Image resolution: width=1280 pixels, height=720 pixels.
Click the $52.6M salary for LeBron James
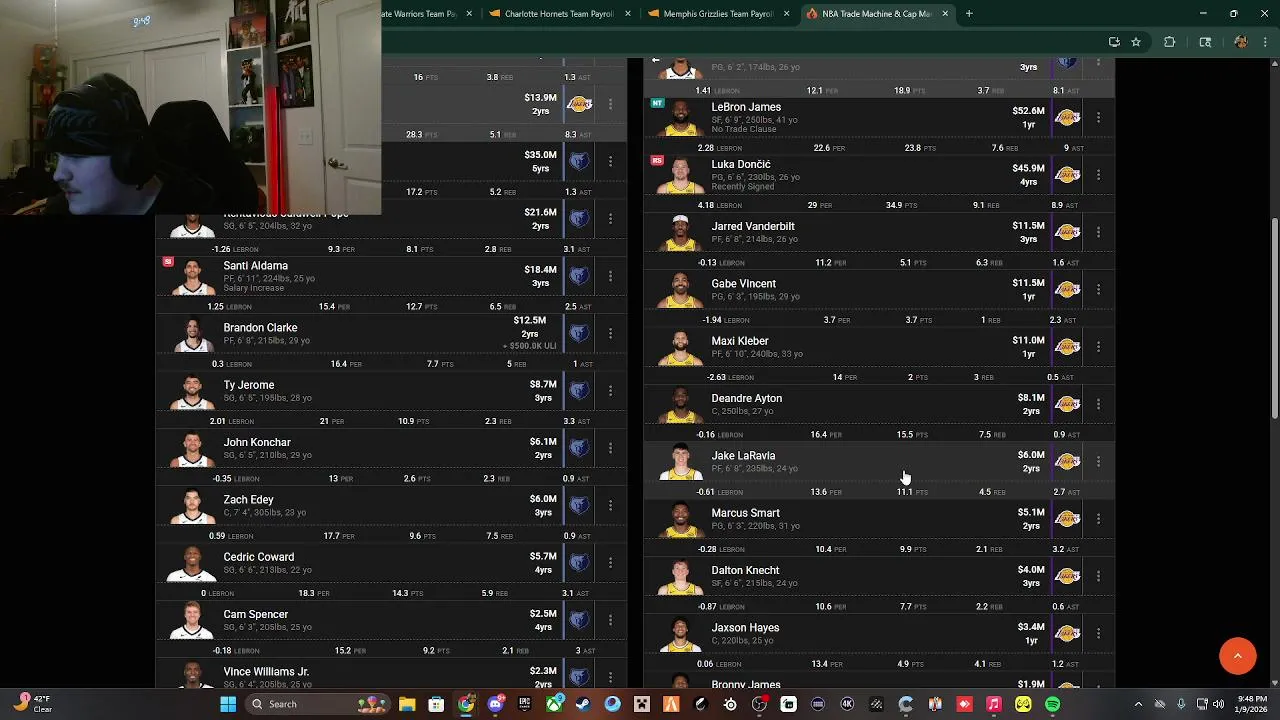pyautogui.click(x=1028, y=111)
